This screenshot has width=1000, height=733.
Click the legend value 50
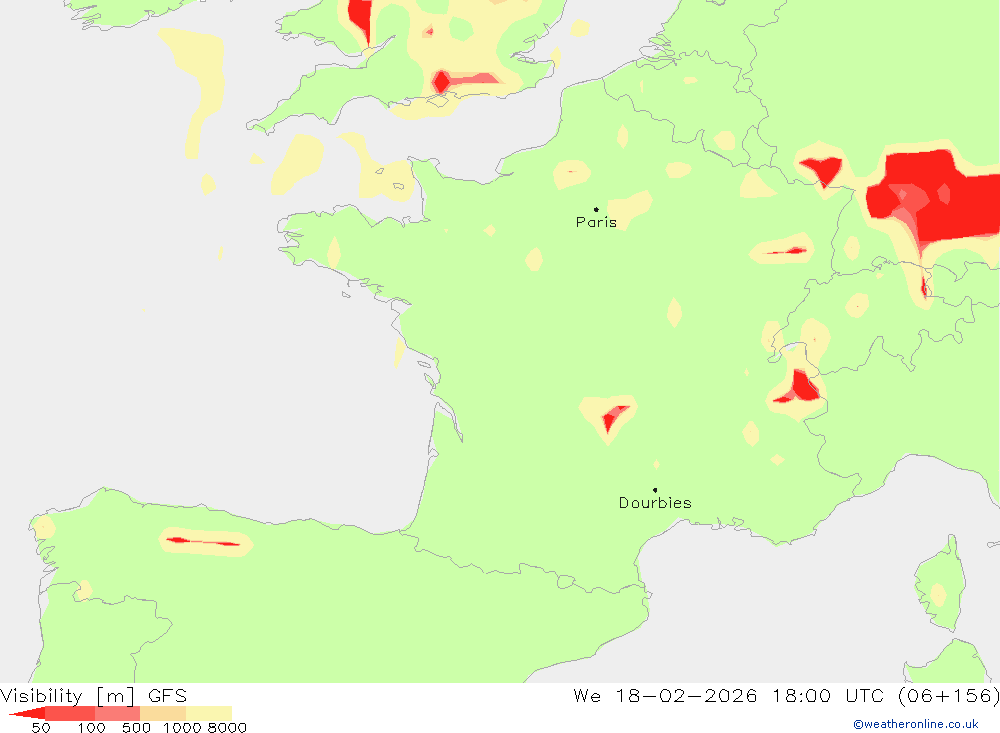pos(41,727)
